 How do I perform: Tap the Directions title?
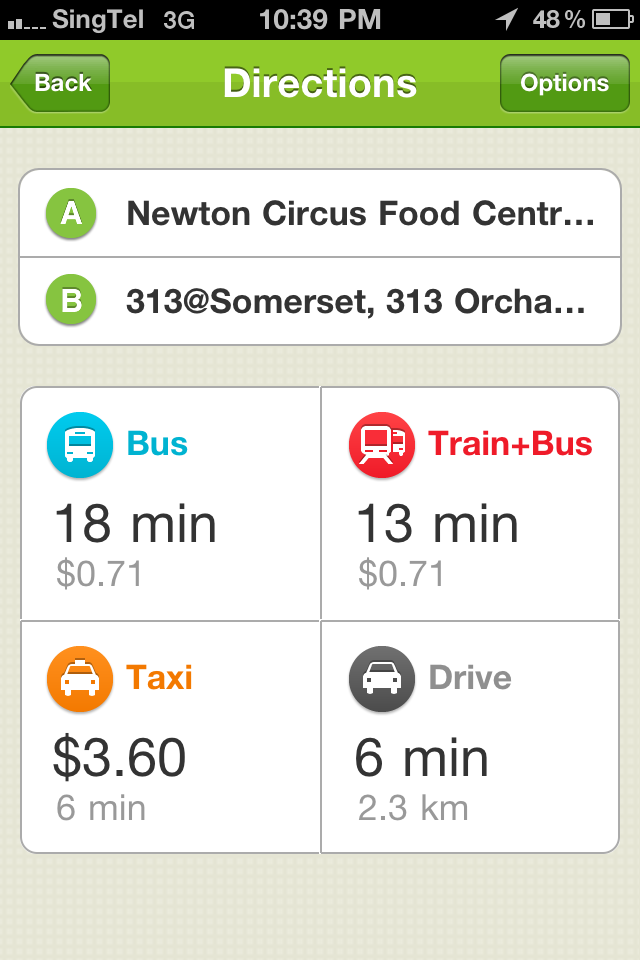click(x=320, y=83)
